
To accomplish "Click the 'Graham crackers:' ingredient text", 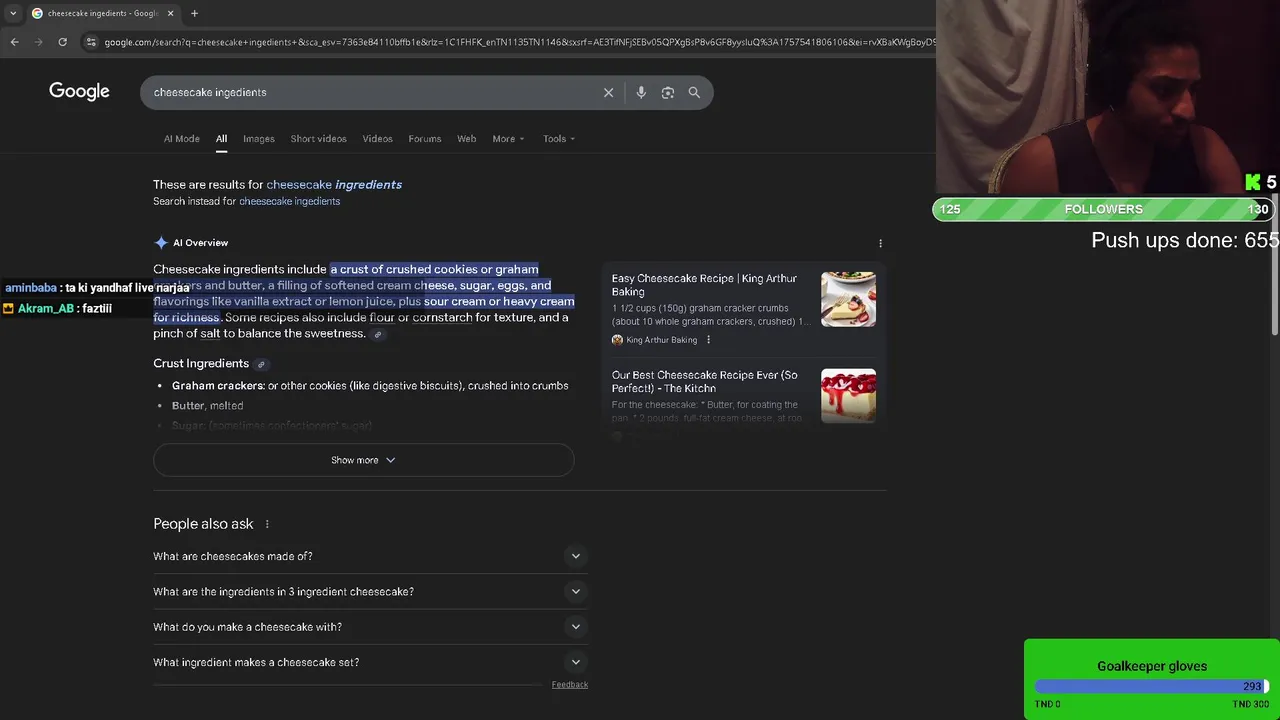I will 218,386.
